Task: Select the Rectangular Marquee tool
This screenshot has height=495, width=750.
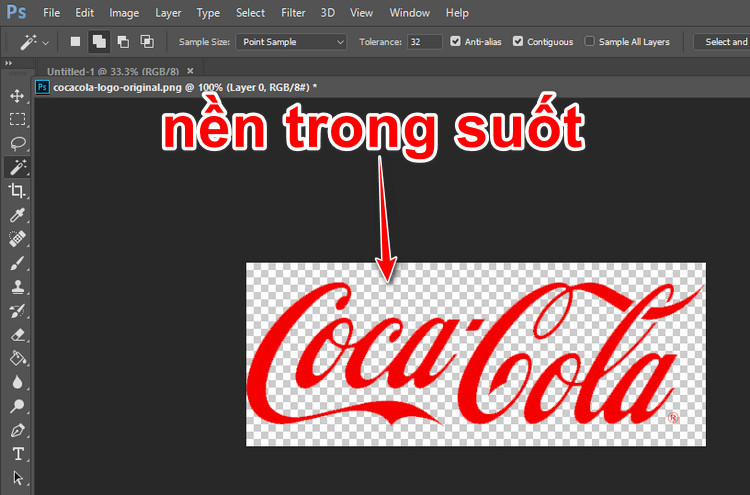Action: coord(17,119)
